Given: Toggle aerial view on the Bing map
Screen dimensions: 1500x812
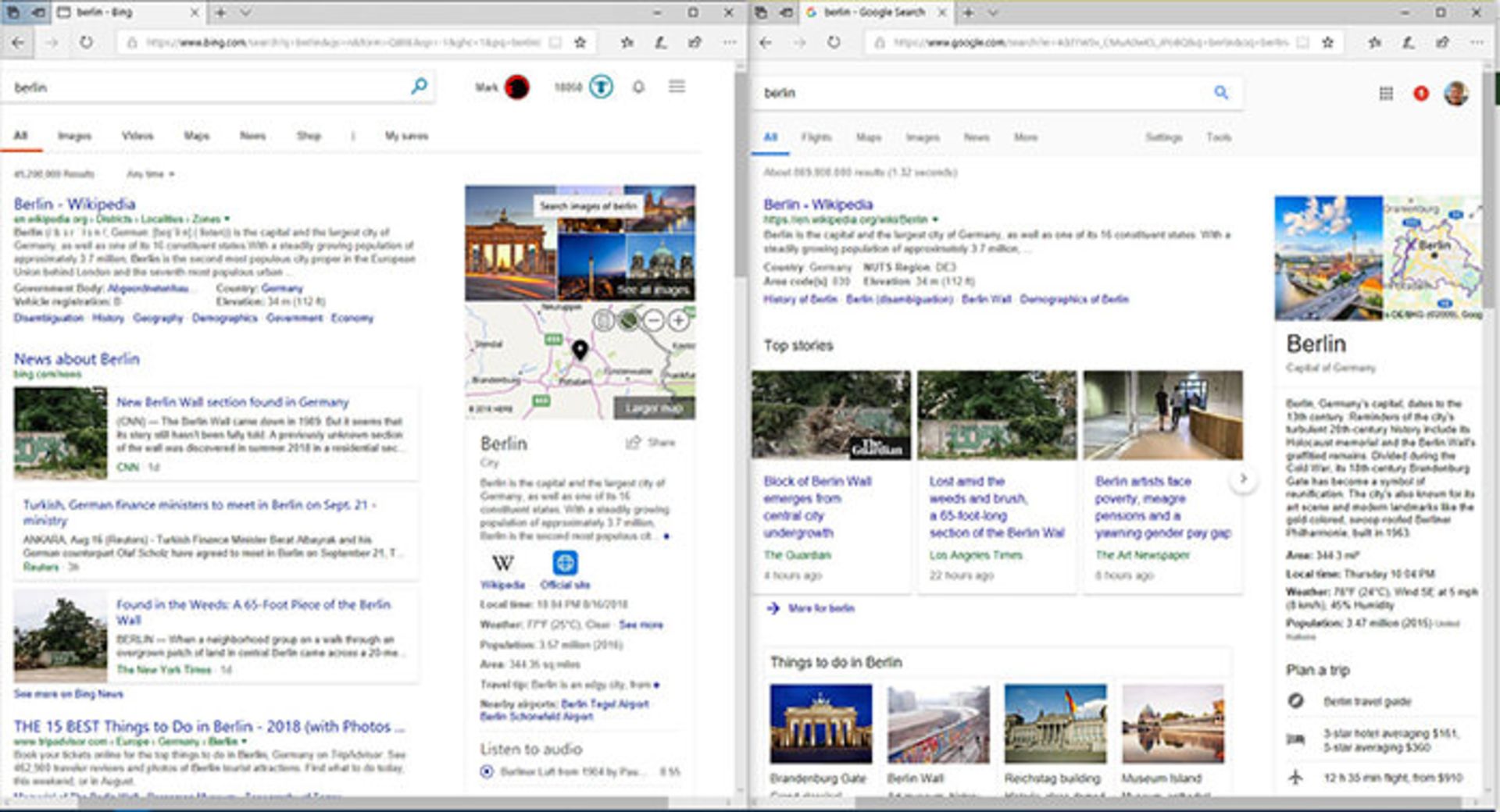Looking at the screenshot, I should click(x=628, y=320).
